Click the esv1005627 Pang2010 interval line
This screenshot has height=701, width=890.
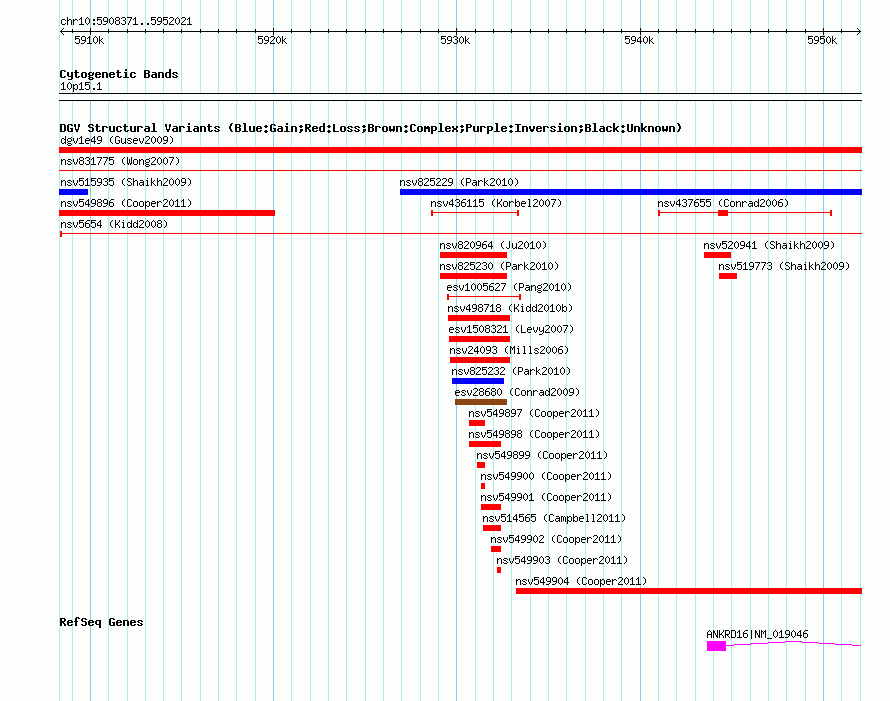pyautogui.click(x=484, y=297)
